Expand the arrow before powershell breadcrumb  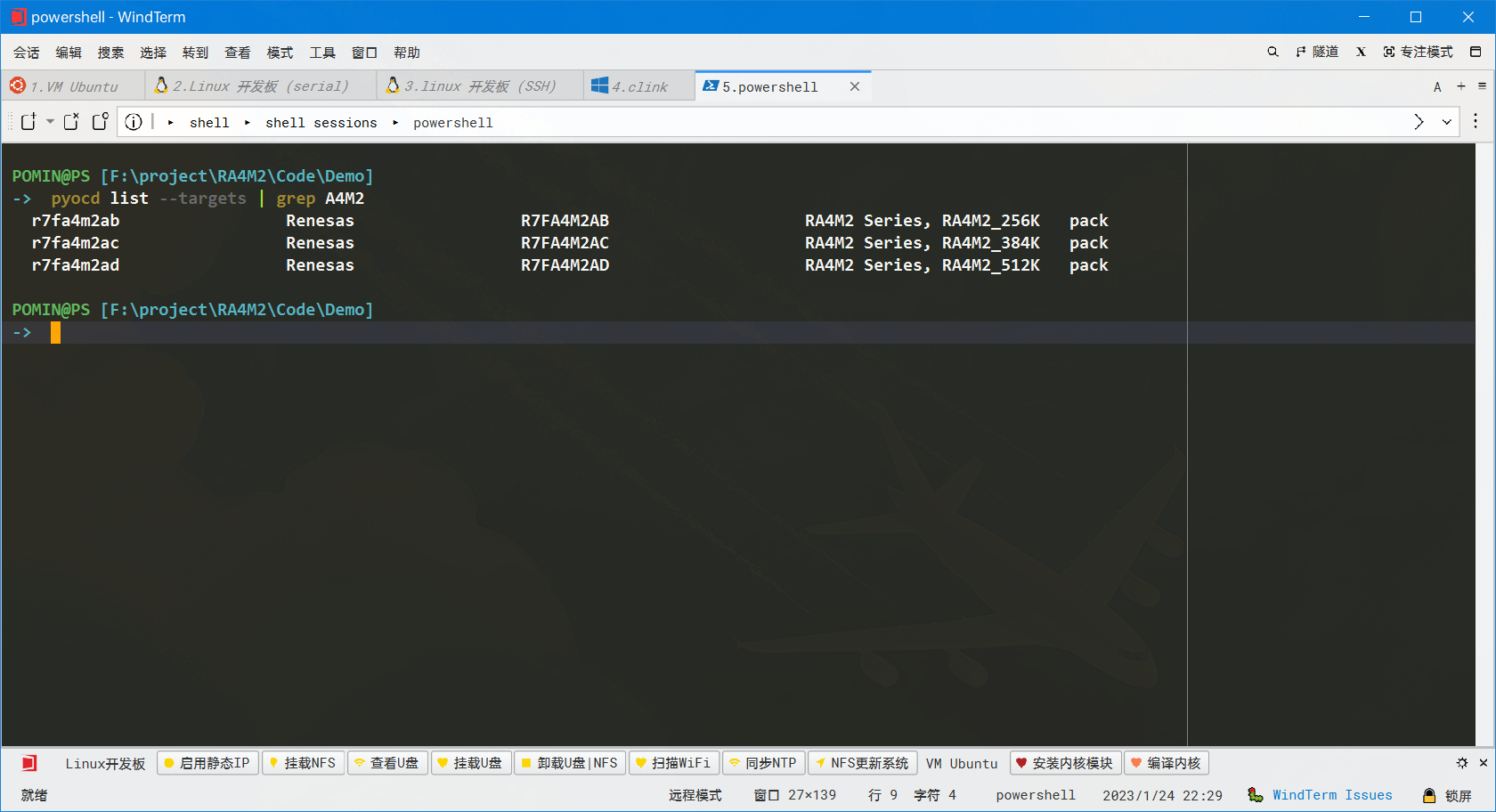(x=395, y=123)
